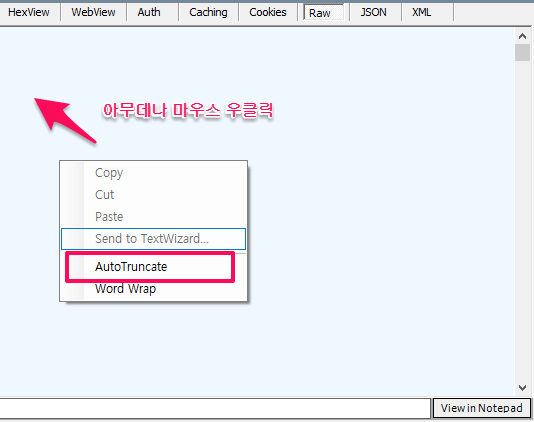Viewport: 534px width, 422px height.
Task: Choose Copy from the context menu
Action: (153, 173)
